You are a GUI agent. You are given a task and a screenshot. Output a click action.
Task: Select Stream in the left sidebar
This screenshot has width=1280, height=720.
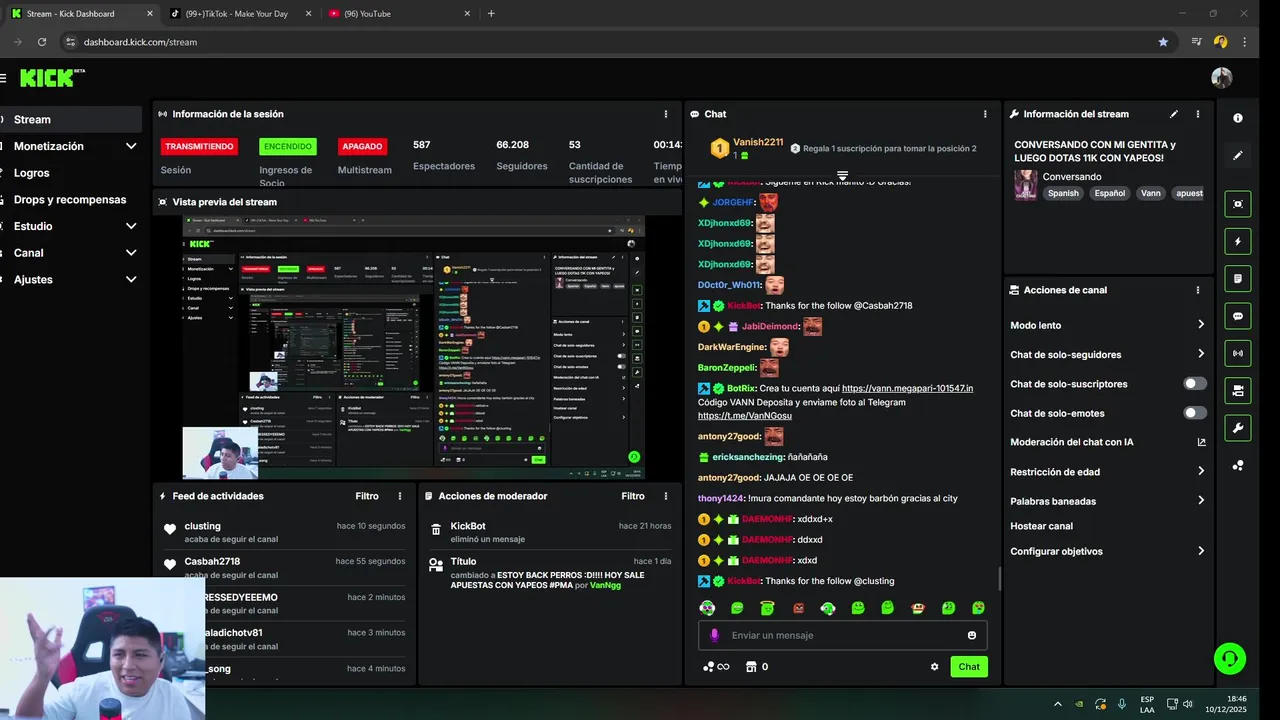(x=71, y=119)
